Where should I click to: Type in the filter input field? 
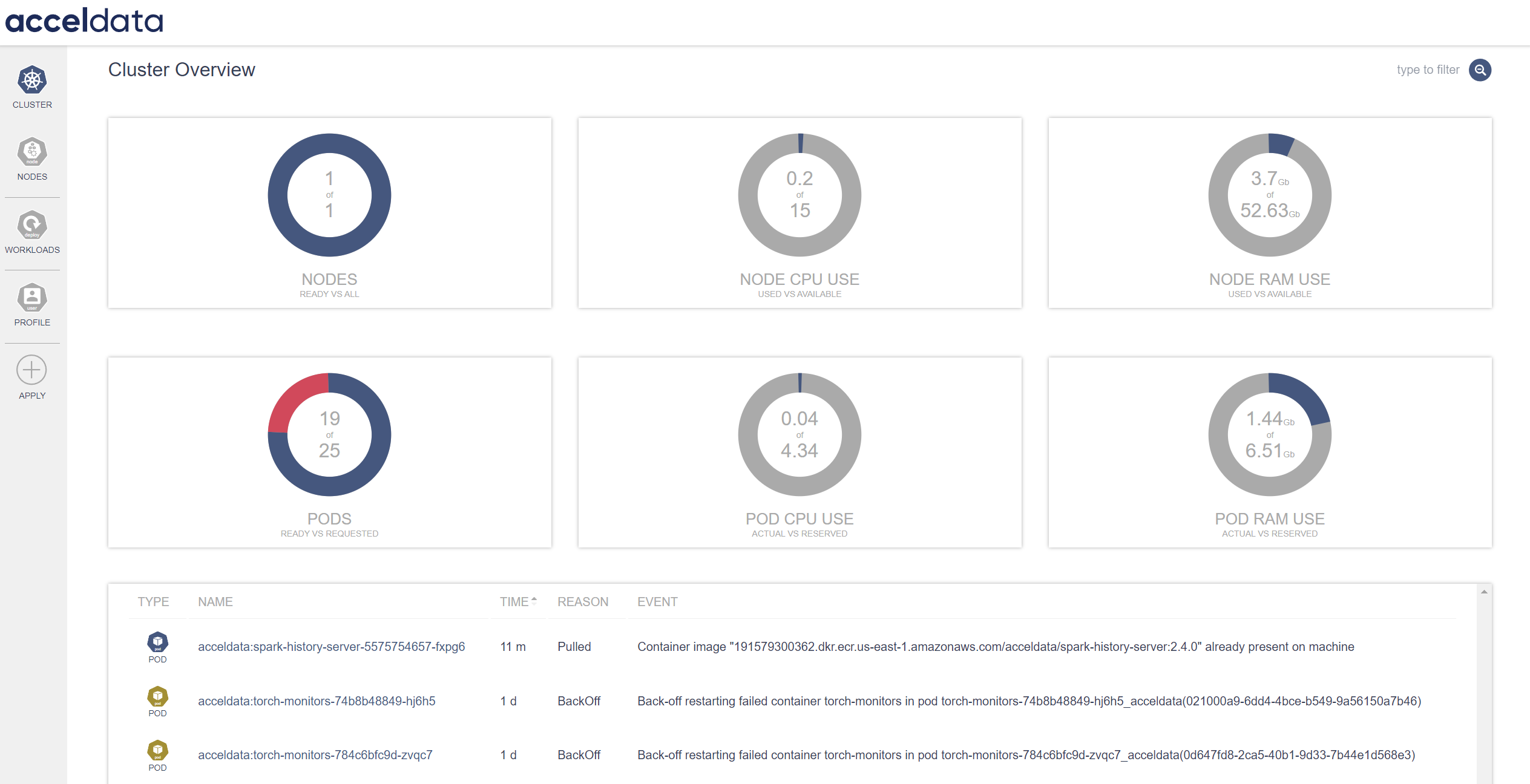(1427, 70)
